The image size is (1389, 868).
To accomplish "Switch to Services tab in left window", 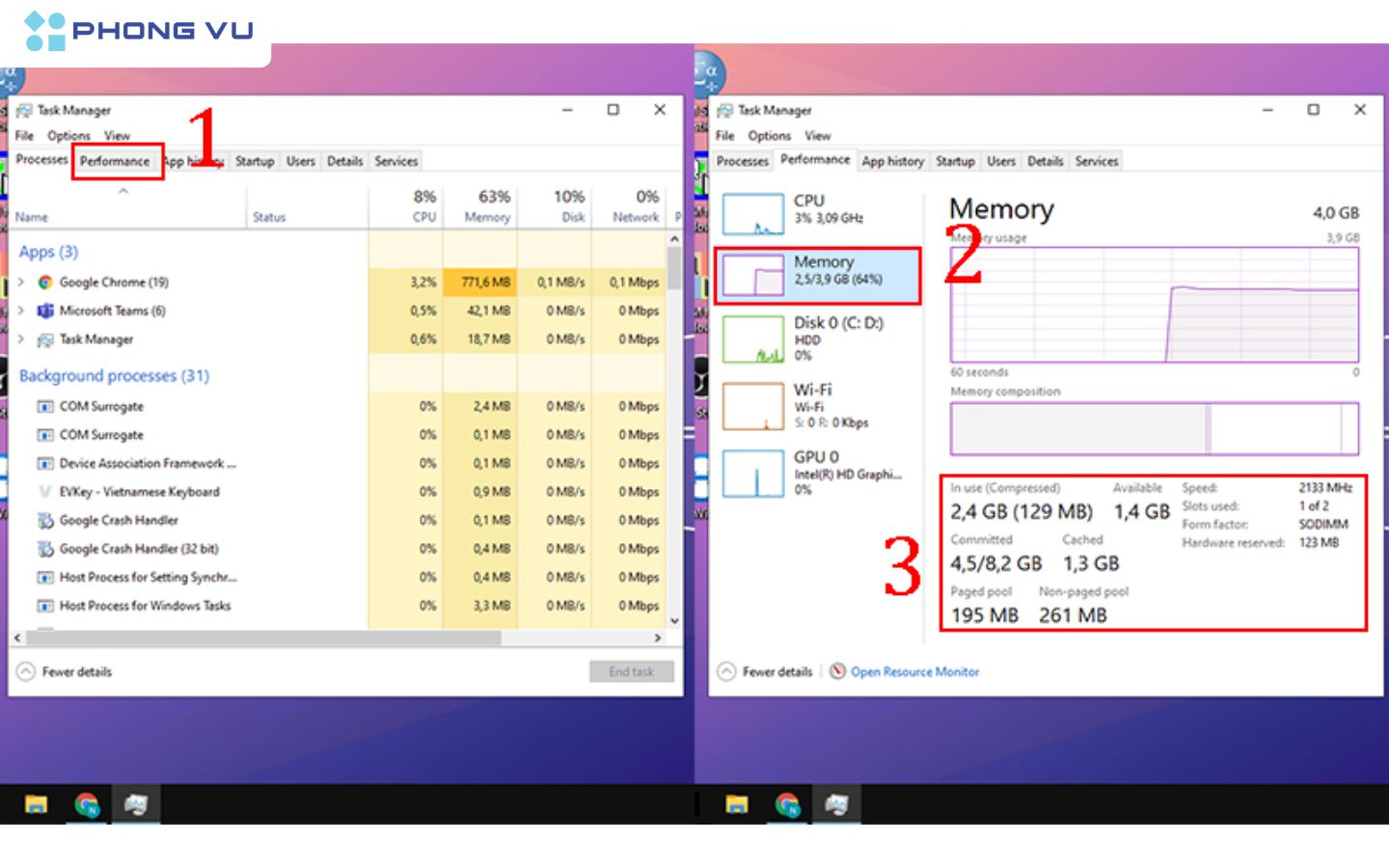I will click(396, 161).
